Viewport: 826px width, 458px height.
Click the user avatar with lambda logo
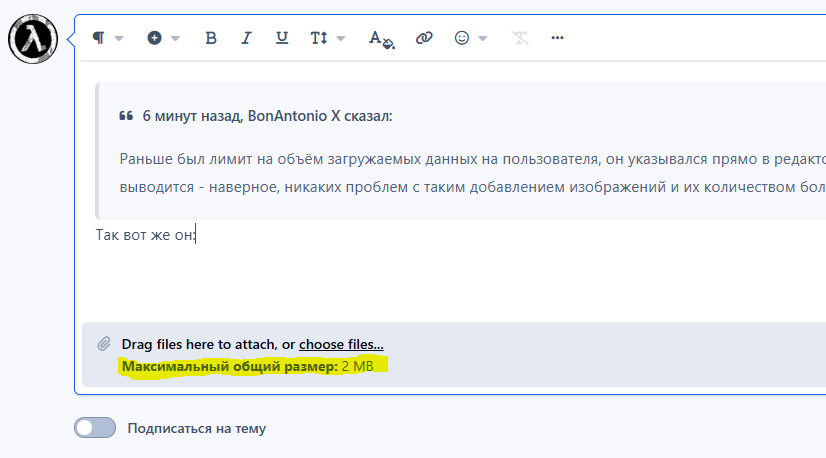pos(31,39)
